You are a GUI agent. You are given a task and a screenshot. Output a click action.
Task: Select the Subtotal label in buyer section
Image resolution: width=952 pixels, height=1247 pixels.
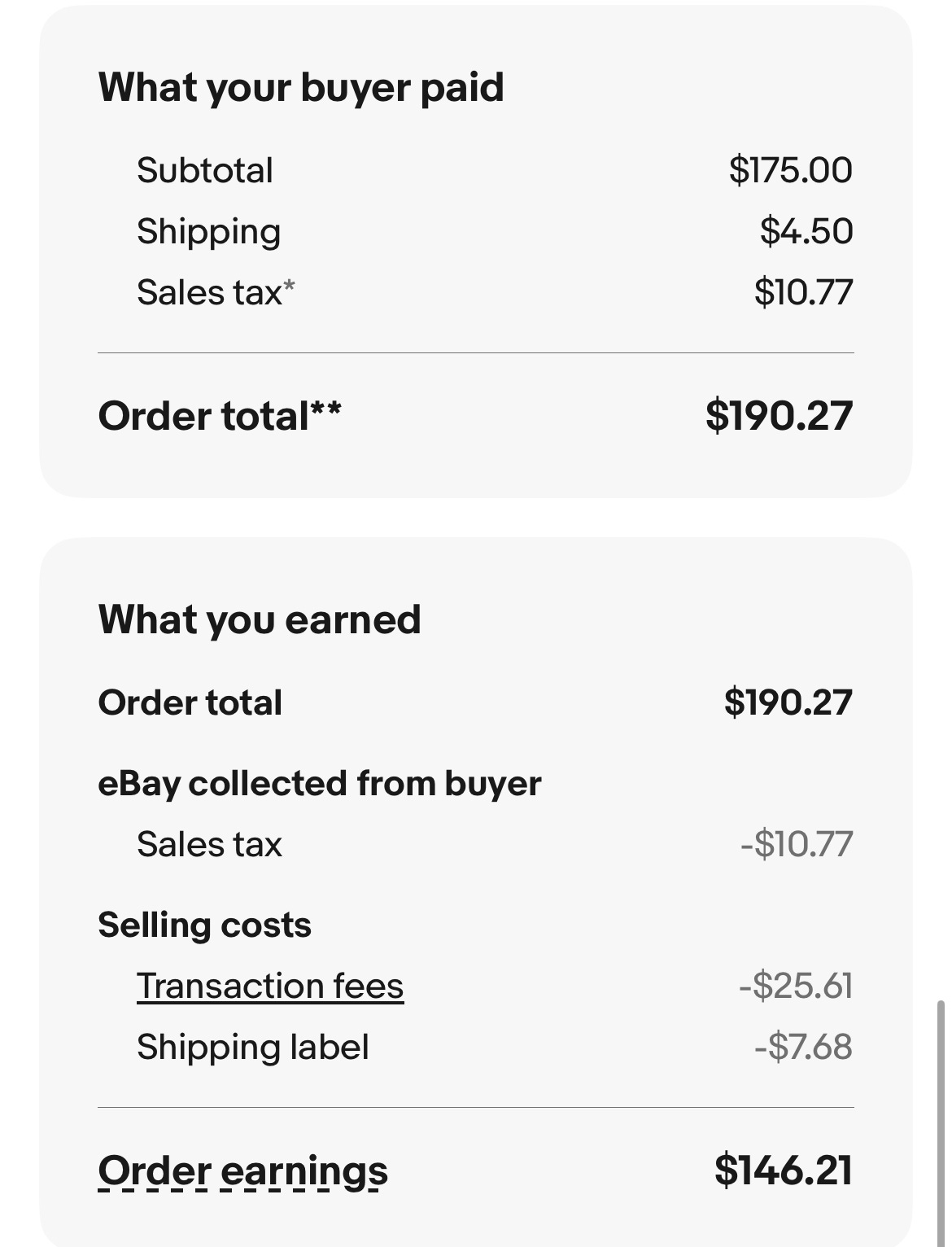pyautogui.click(x=205, y=170)
